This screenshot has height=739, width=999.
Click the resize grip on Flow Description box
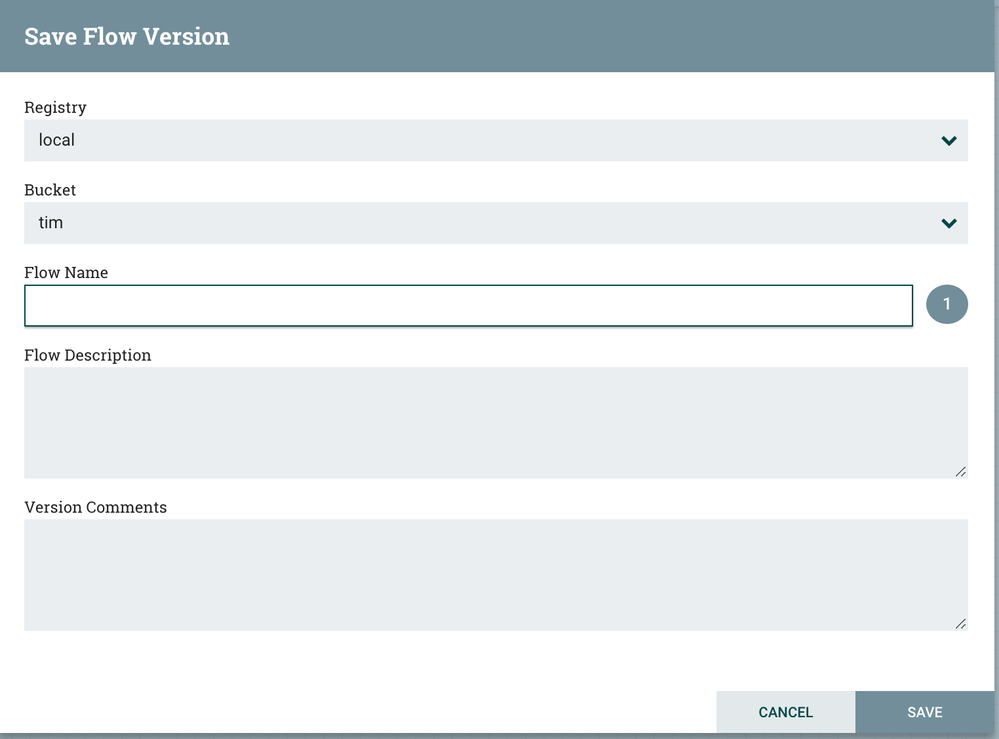(x=961, y=470)
